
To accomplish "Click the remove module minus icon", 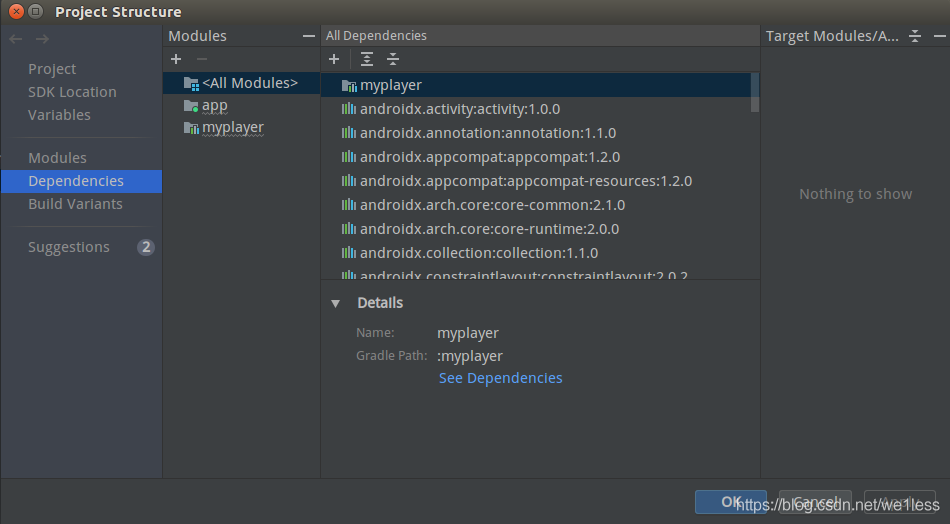I will pos(202,59).
